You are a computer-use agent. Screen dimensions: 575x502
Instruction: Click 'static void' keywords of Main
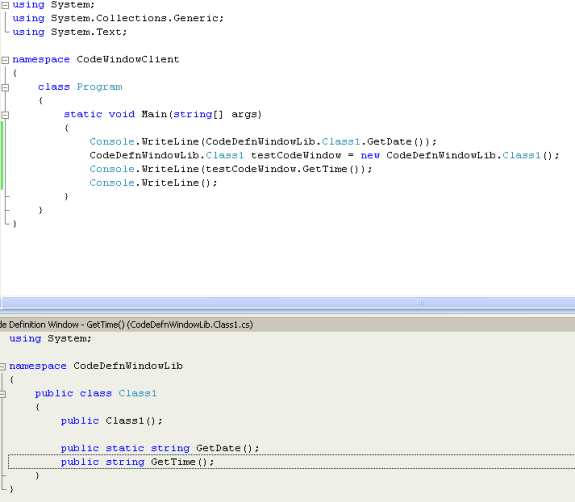[99, 114]
